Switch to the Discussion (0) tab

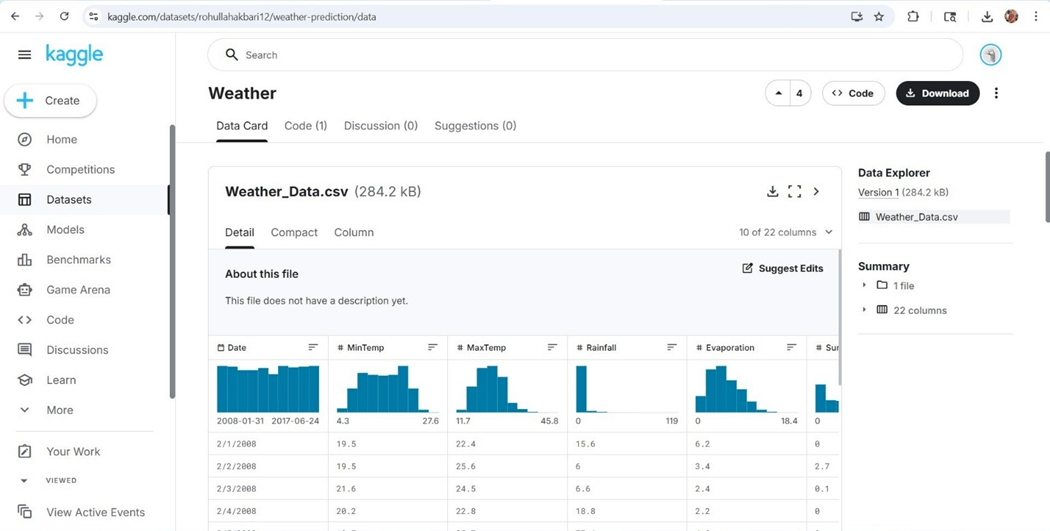pos(381,126)
